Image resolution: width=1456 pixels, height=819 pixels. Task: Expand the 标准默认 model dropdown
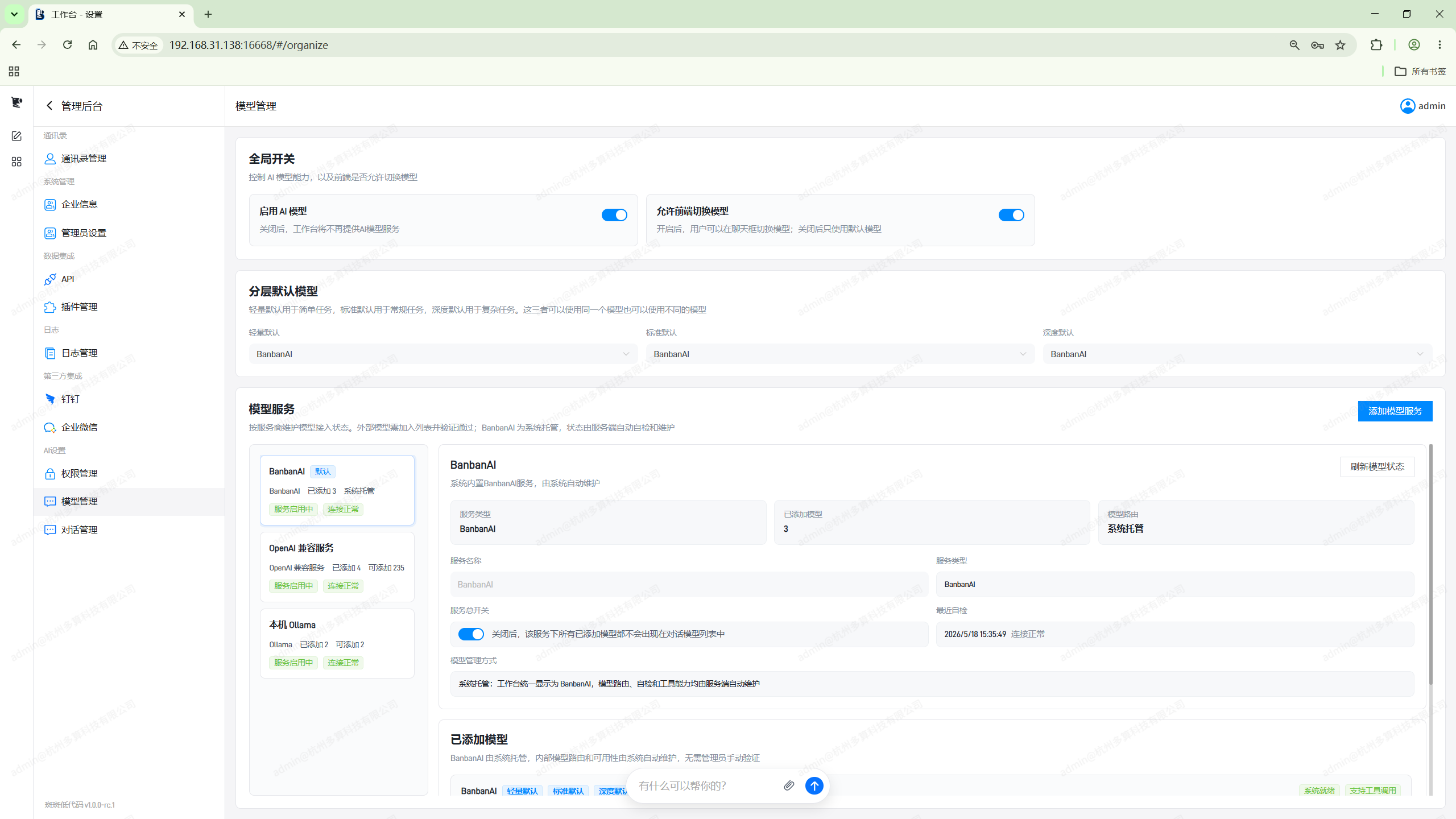(x=840, y=354)
